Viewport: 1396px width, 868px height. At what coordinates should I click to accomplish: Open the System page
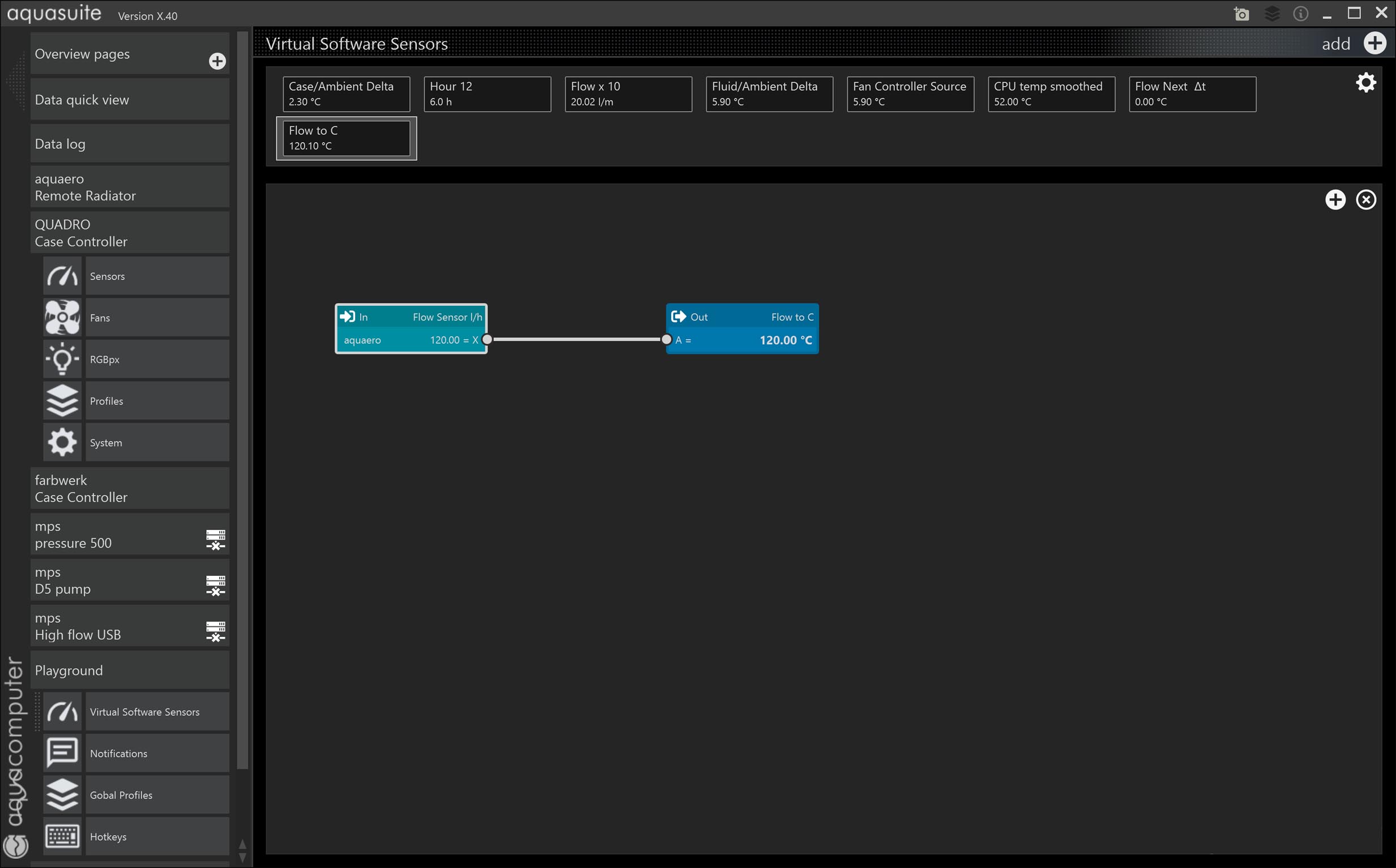pyautogui.click(x=157, y=443)
